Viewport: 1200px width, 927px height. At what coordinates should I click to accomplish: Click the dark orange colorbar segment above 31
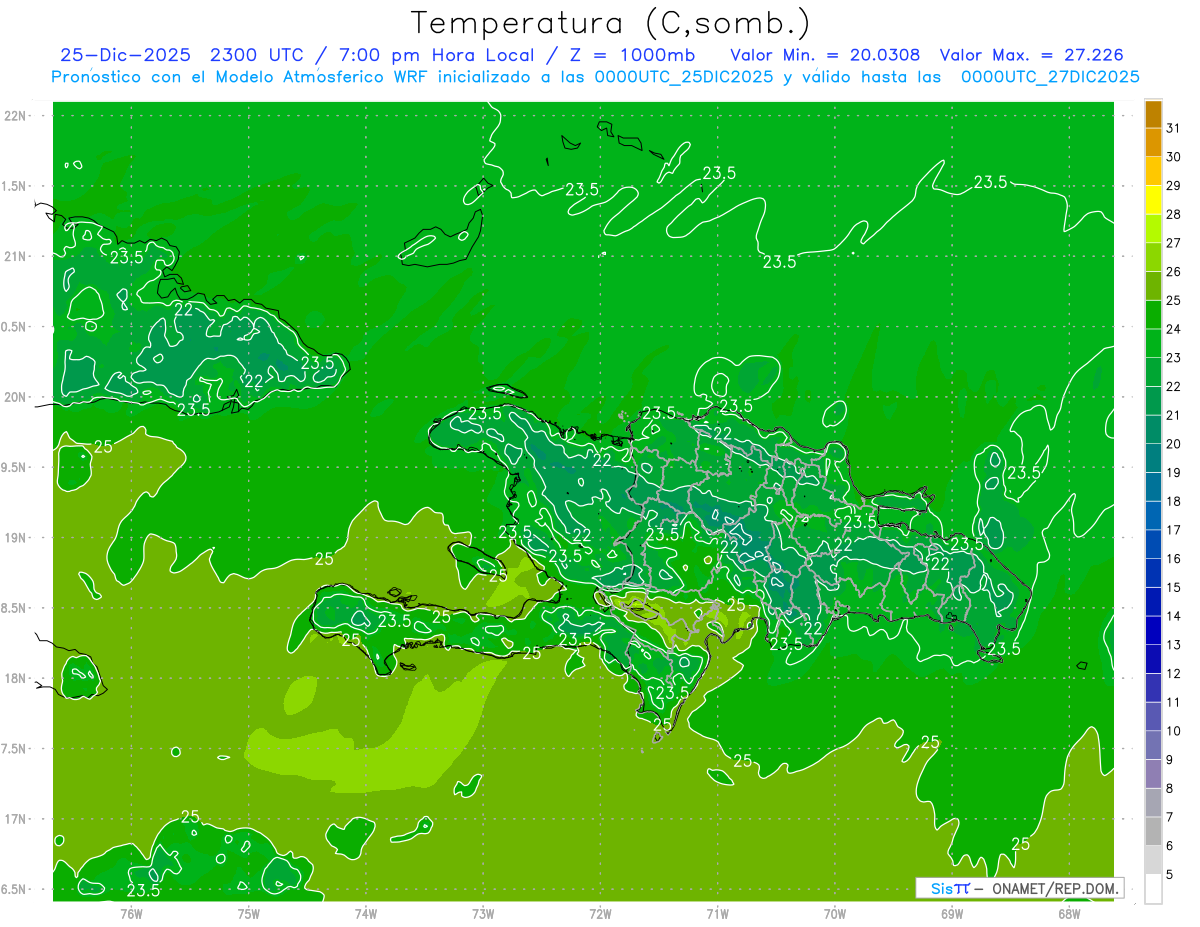tap(1153, 114)
